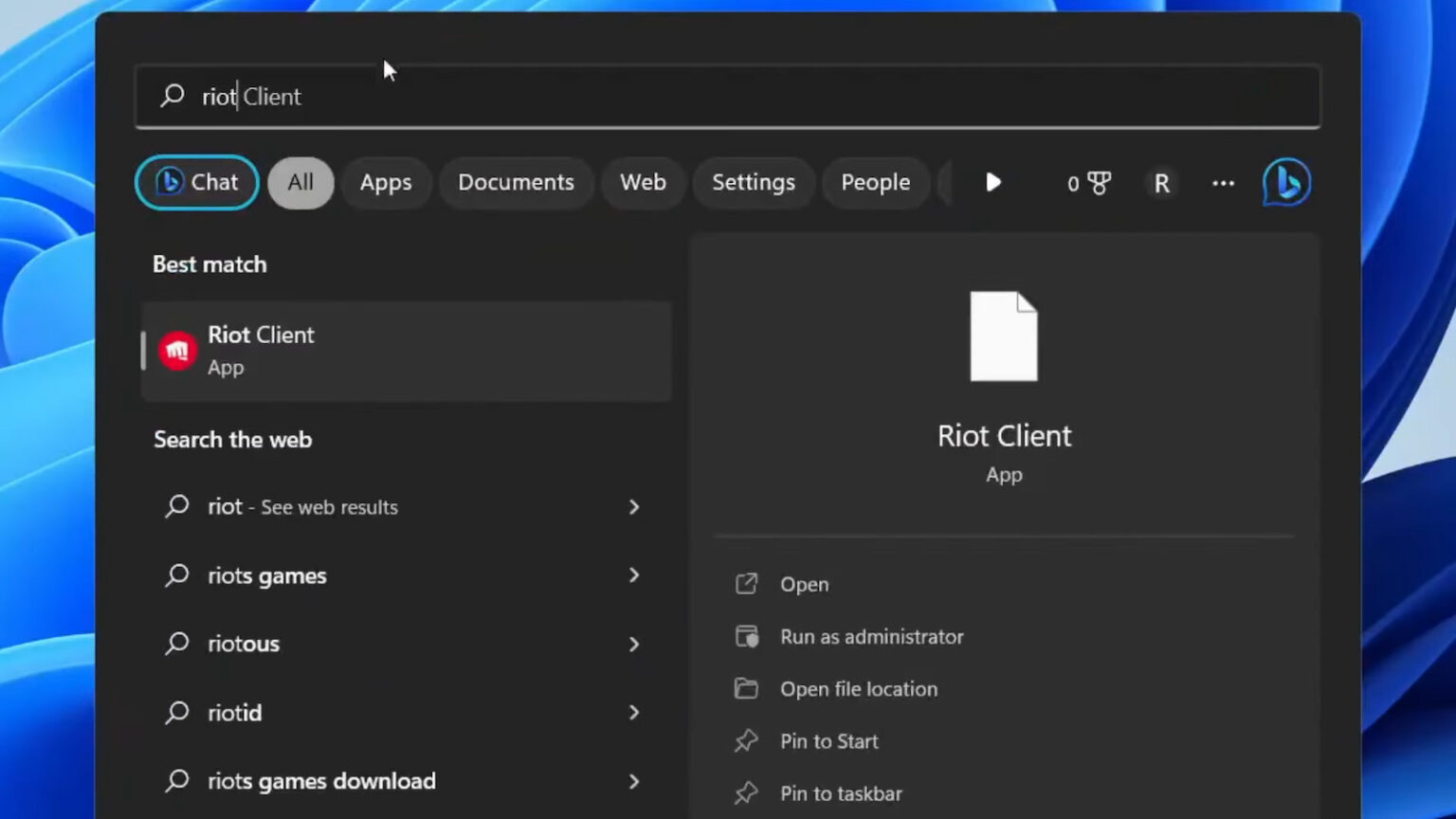Open the three-dots more options menu

click(1223, 183)
